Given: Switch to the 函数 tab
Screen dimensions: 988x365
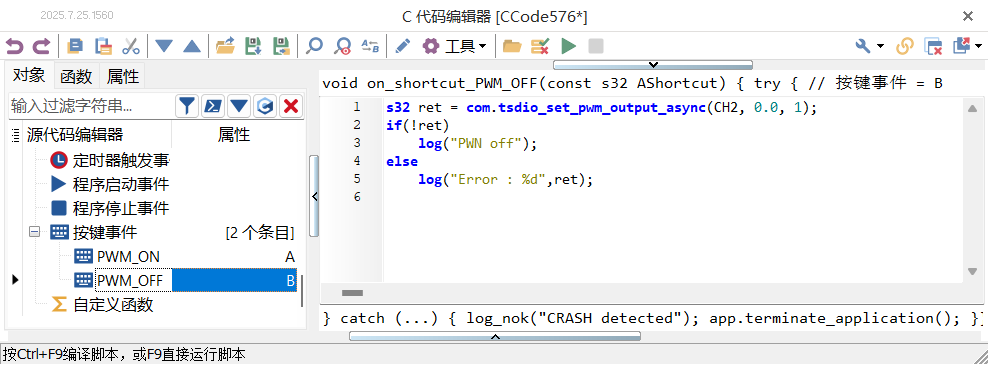Looking at the screenshot, I should (76, 76).
